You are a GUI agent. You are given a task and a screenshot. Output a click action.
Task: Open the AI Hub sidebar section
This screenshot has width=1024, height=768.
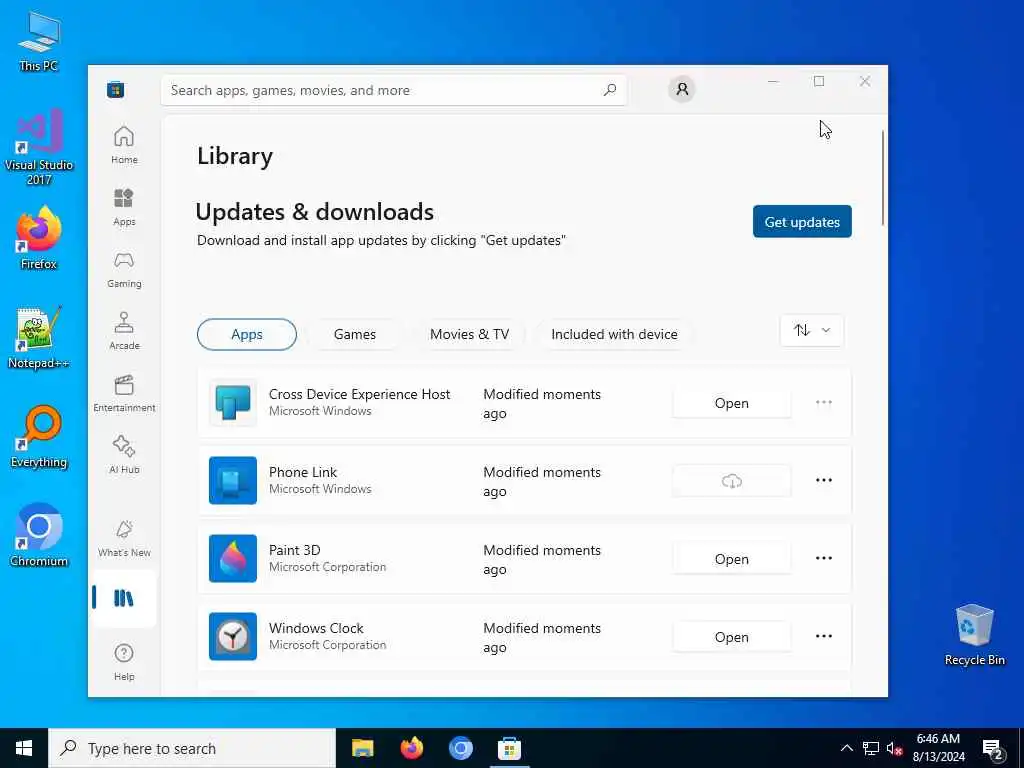point(124,455)
